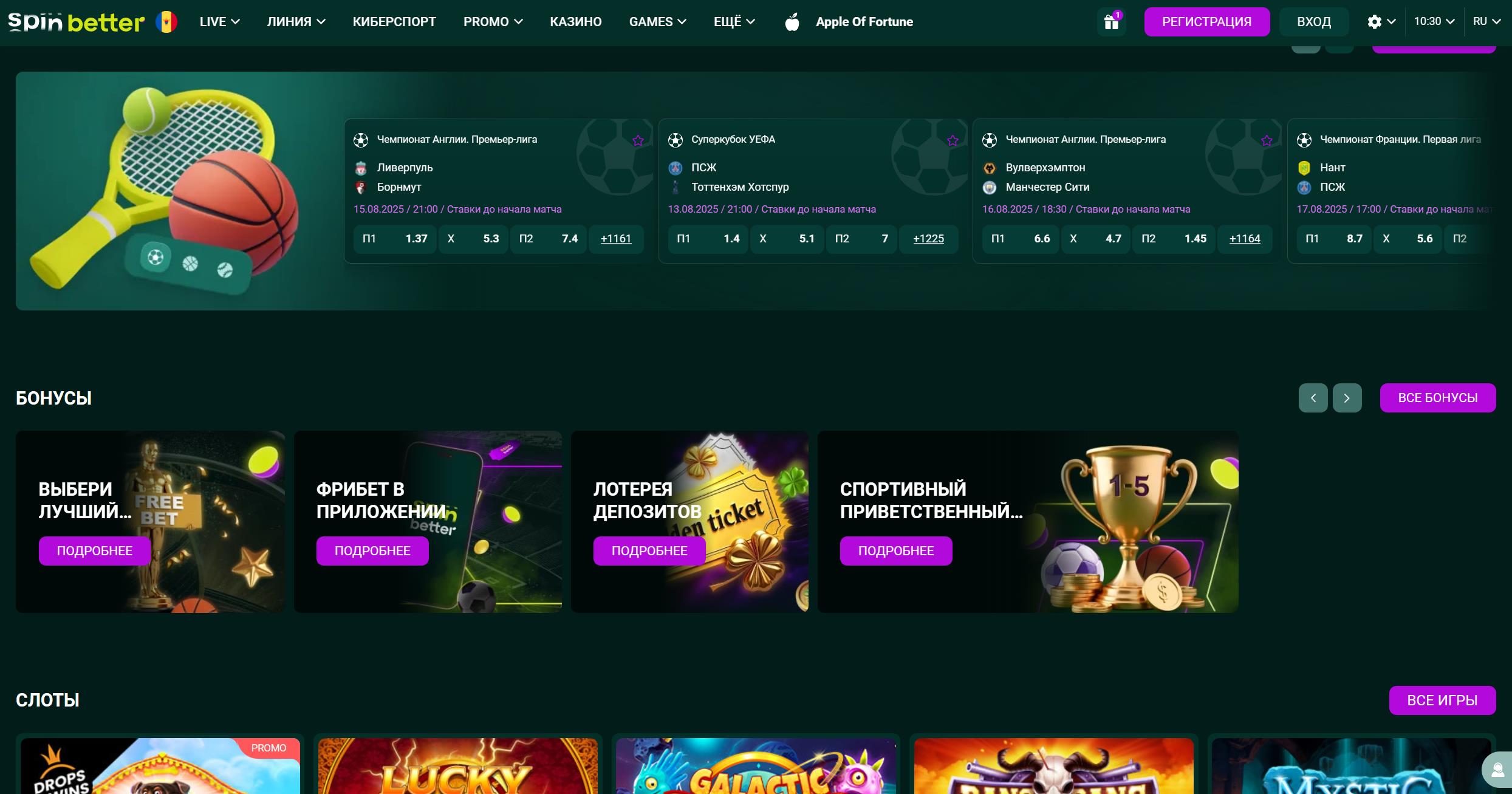Click the Apple Of Fortune apple icon

792,22
